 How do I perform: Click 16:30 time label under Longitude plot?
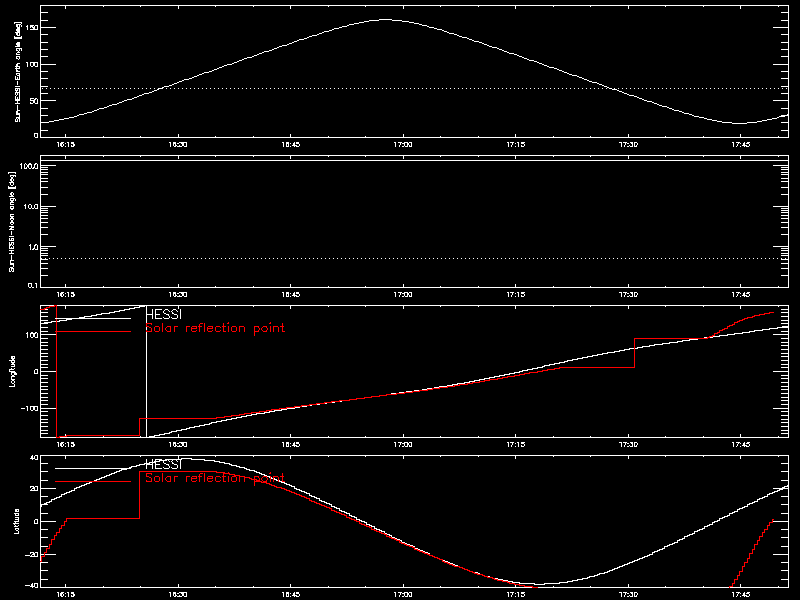[x=178, y=445]
